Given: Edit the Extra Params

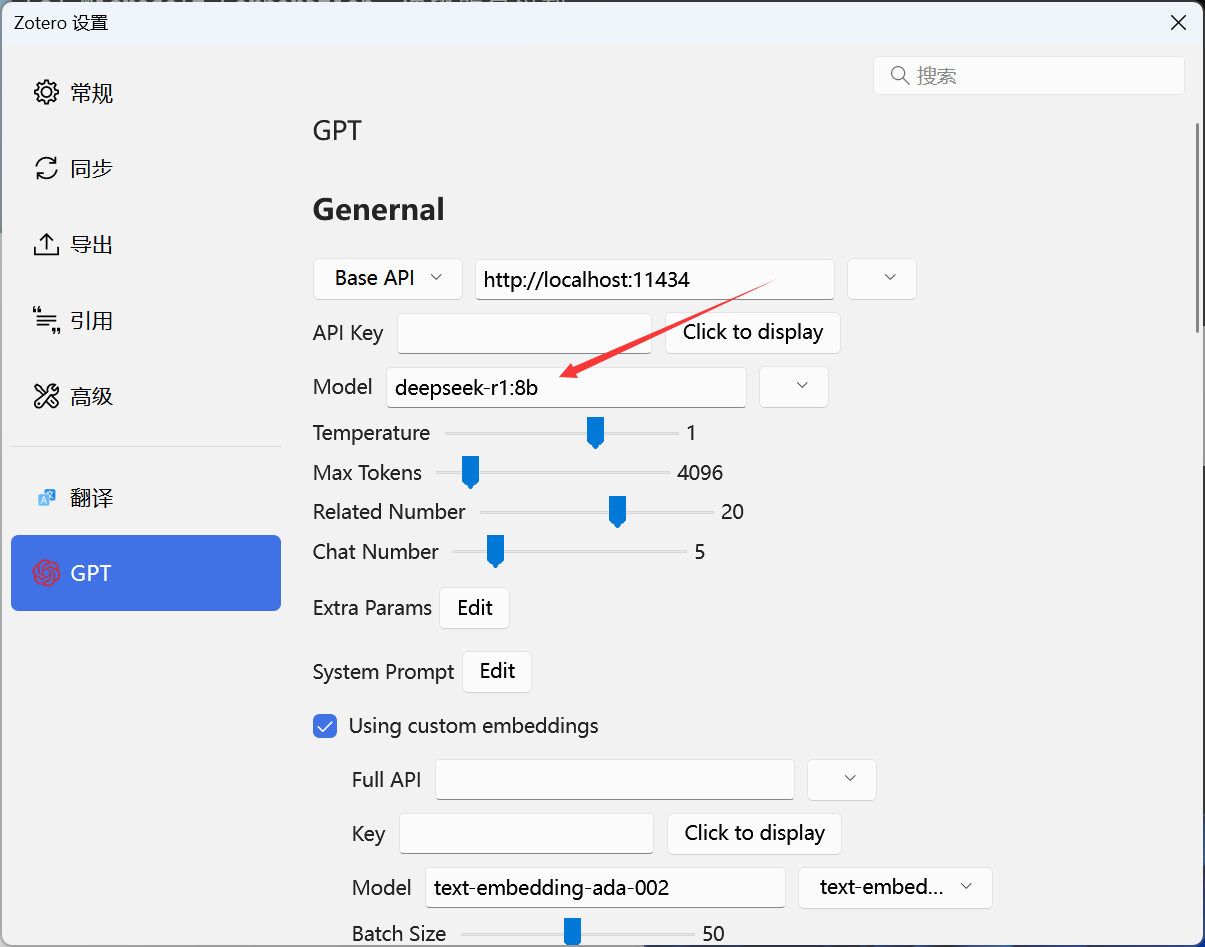Looking at the screenshot, I should click(475, 608).
